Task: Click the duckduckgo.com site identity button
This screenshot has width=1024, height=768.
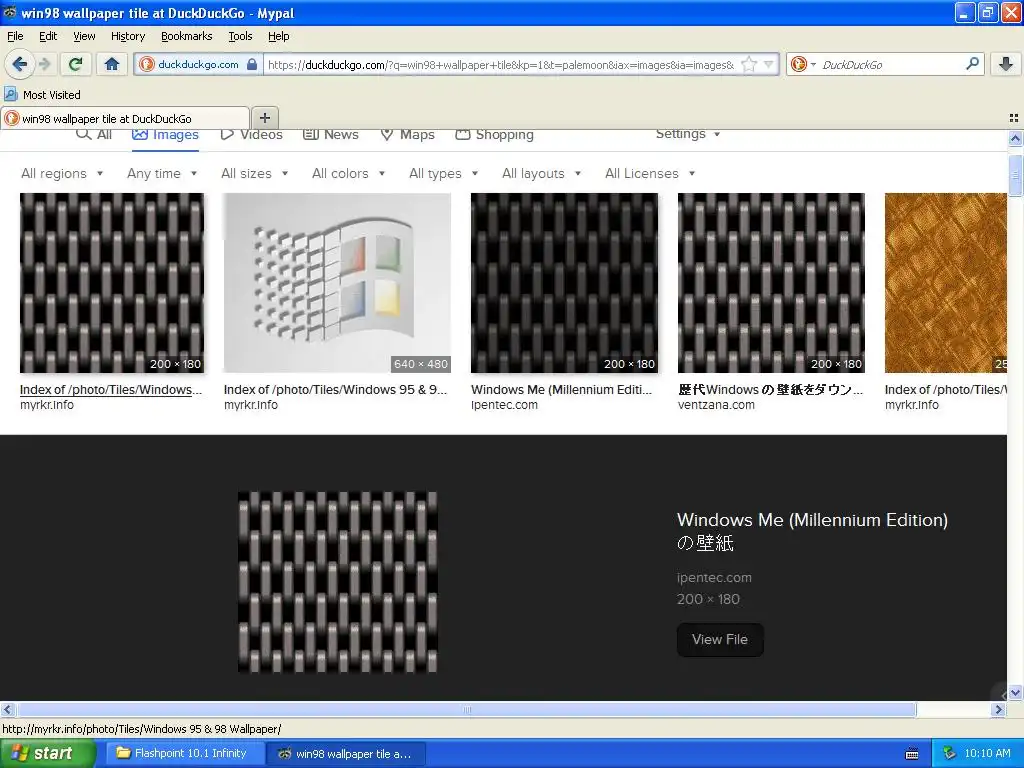Action: (198, 64)
